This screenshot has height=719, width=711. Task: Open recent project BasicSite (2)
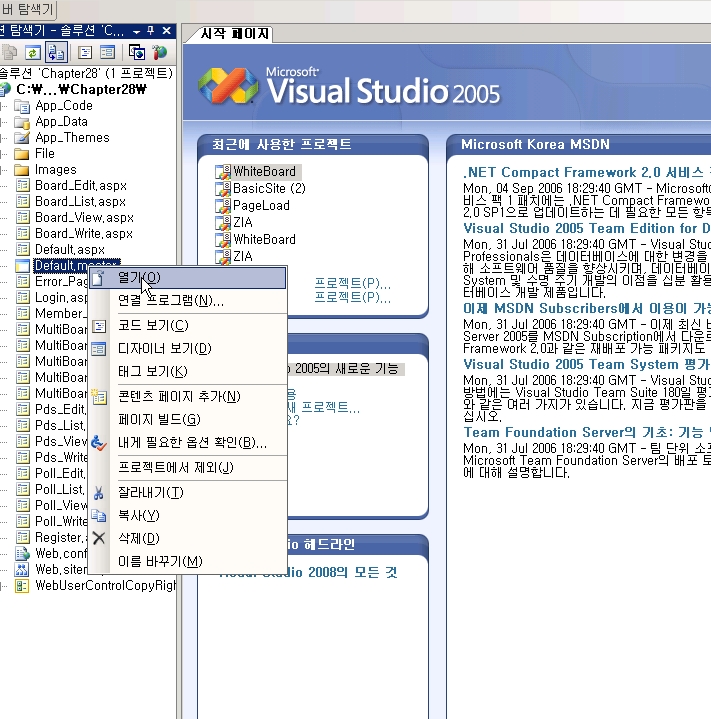270,188
